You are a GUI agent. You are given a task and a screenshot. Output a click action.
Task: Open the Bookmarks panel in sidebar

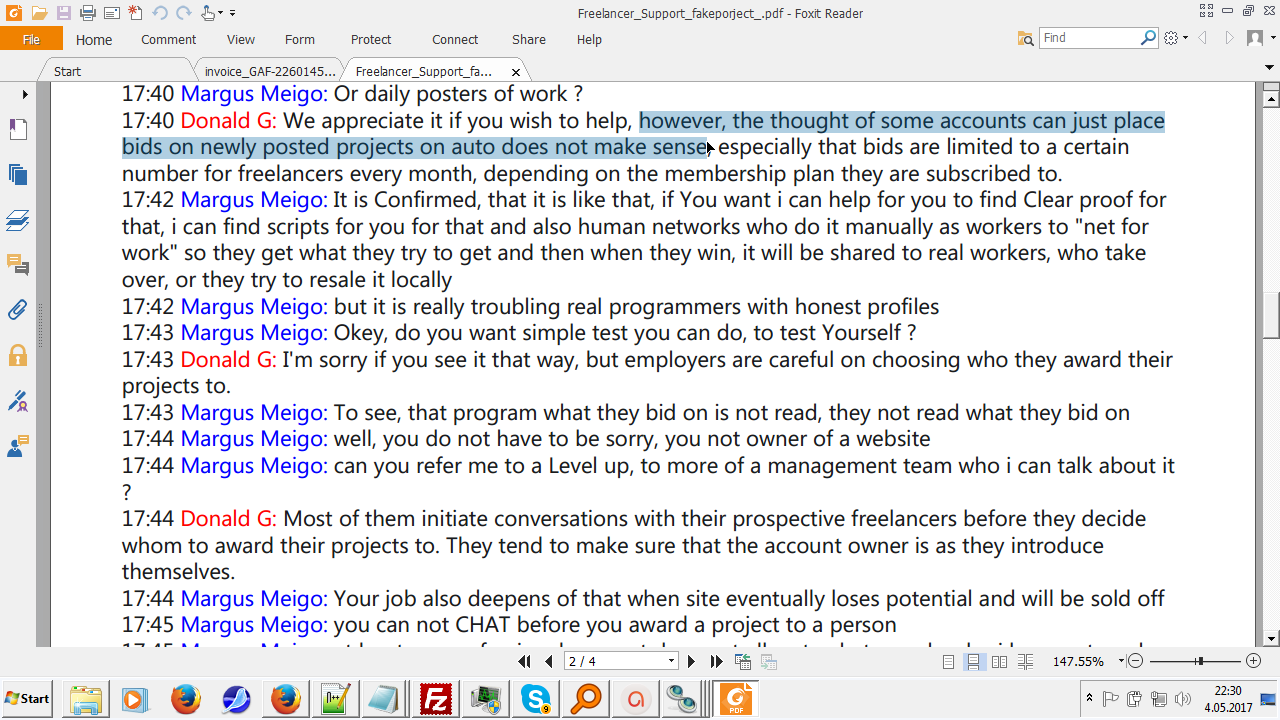click(x=17, y=130)
